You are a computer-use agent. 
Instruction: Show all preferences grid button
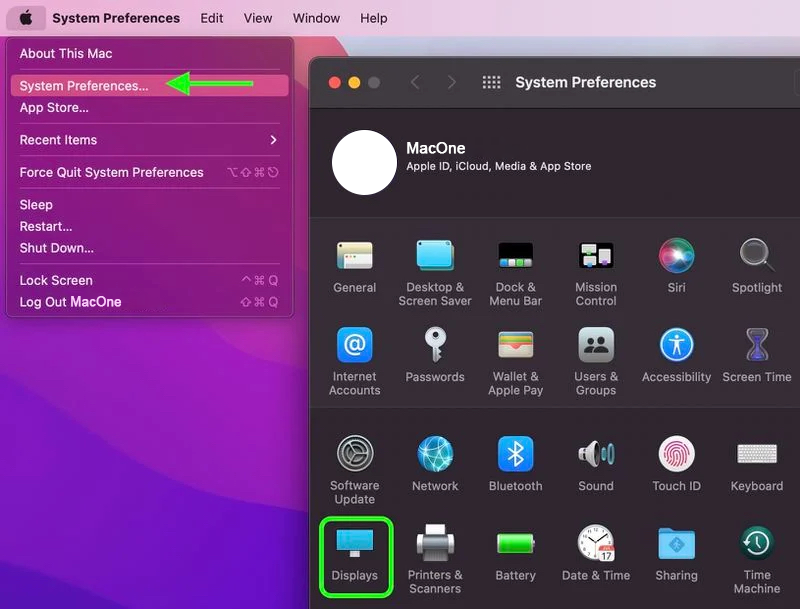[x=491, y=82]
